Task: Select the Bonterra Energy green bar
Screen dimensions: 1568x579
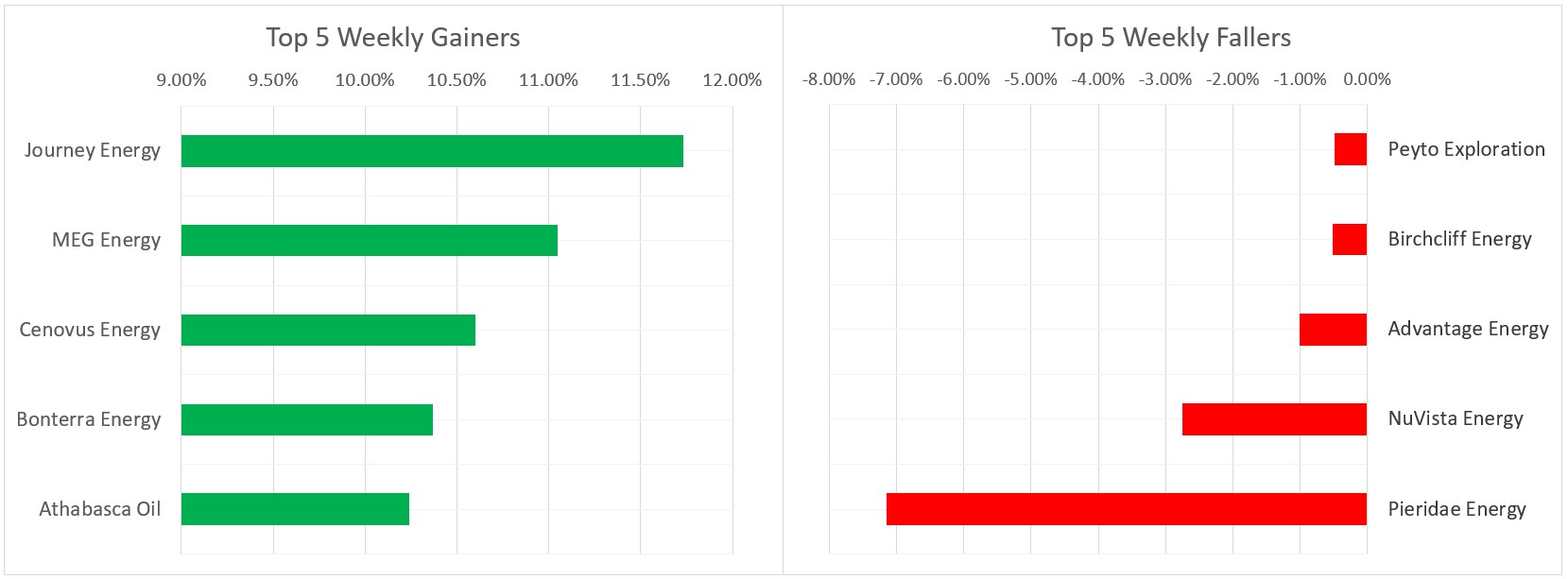Action: point(306,419)
